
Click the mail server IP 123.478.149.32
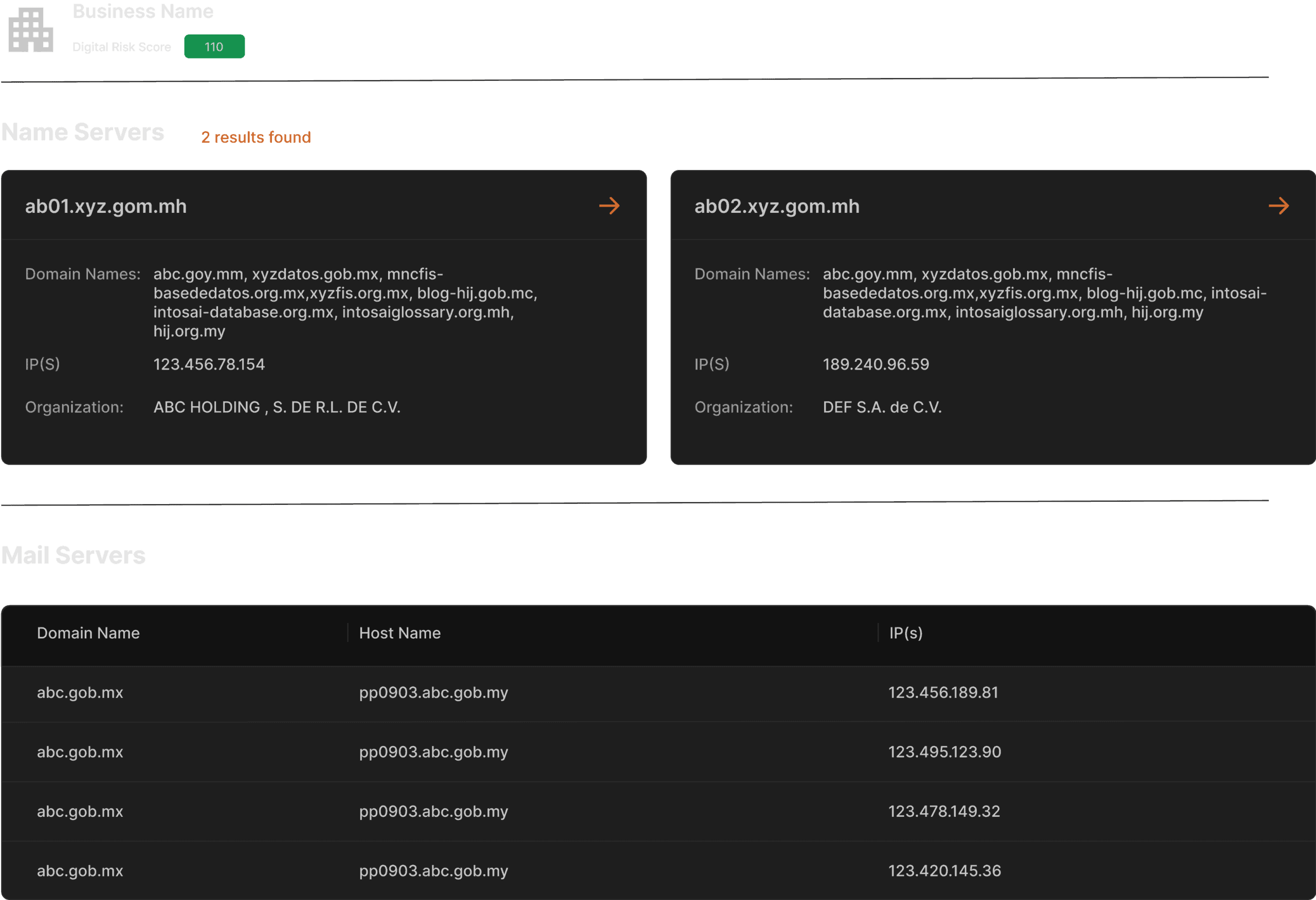(944, 811)
